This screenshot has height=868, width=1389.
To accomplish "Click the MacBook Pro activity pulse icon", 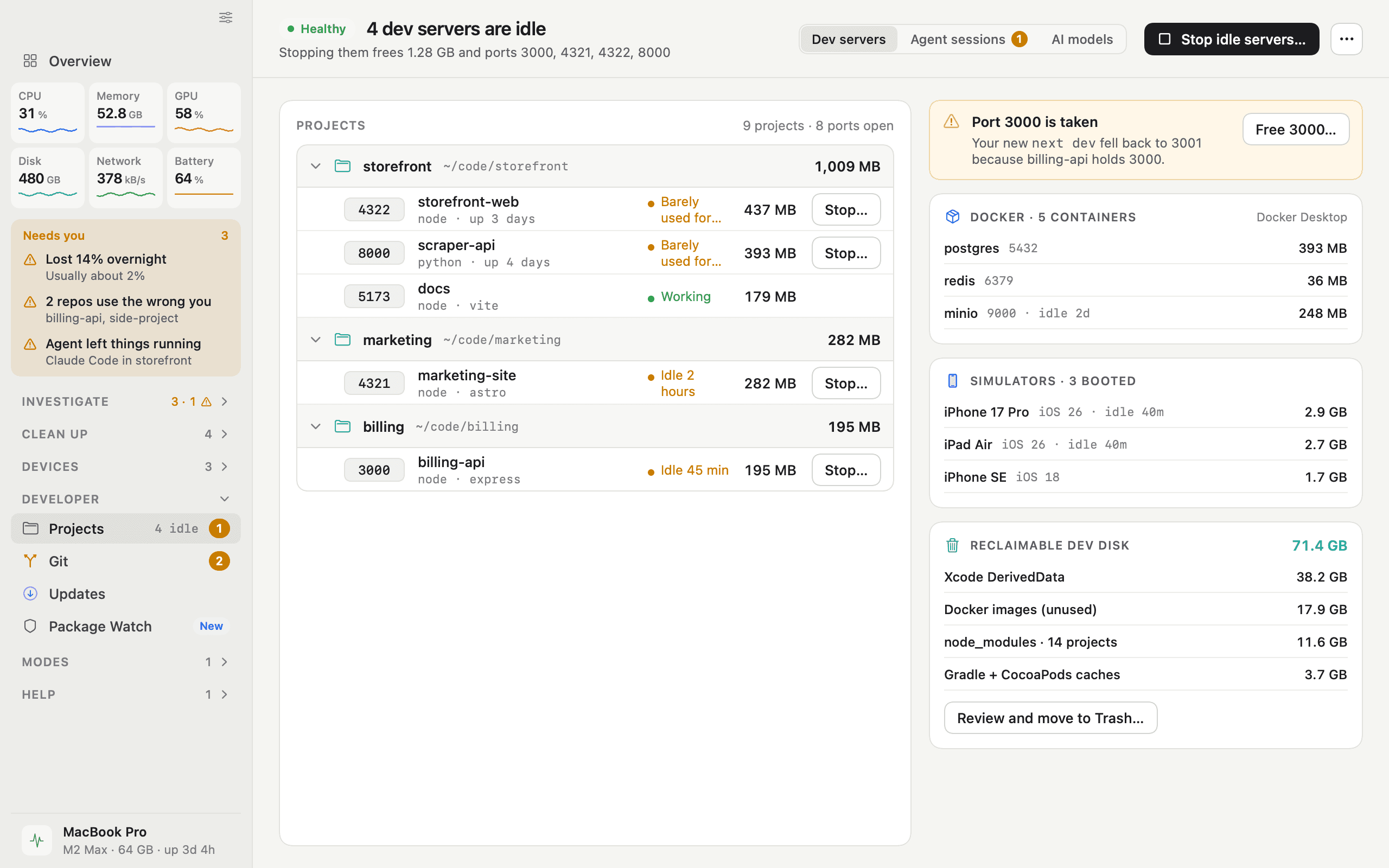I will [37, 840].
